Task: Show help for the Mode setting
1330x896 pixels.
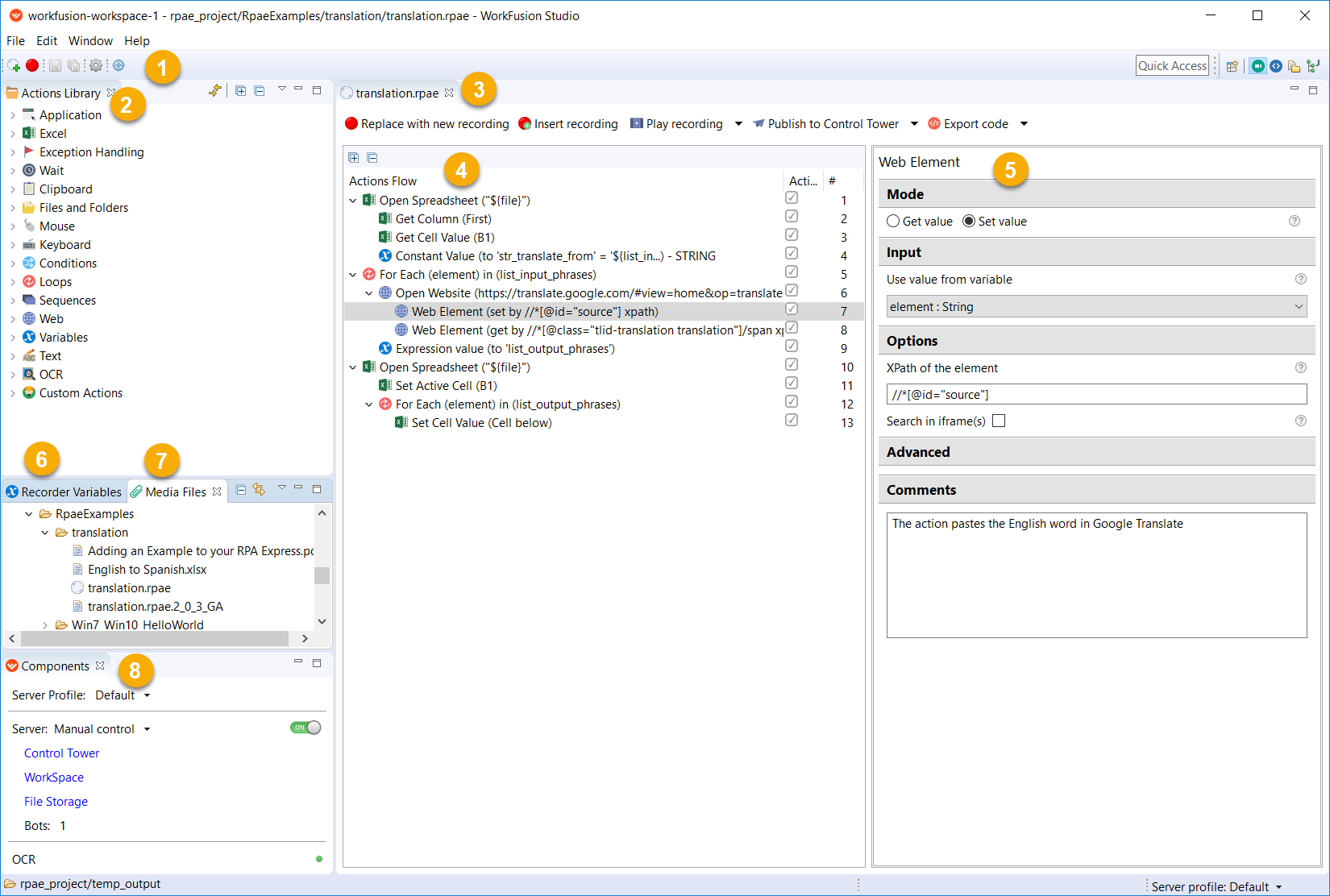Action: coord(1295,221)
